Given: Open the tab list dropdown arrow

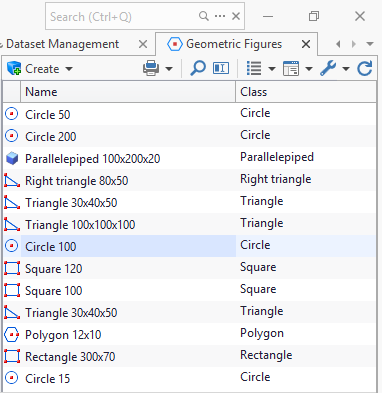Looking at the screenshot, I should [370, 44].
